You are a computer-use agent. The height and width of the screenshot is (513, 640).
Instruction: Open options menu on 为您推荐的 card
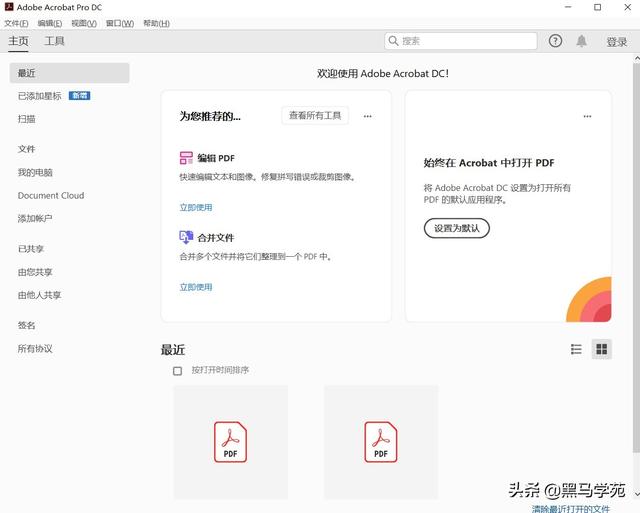pyautogui.click(x=367, y=116)
